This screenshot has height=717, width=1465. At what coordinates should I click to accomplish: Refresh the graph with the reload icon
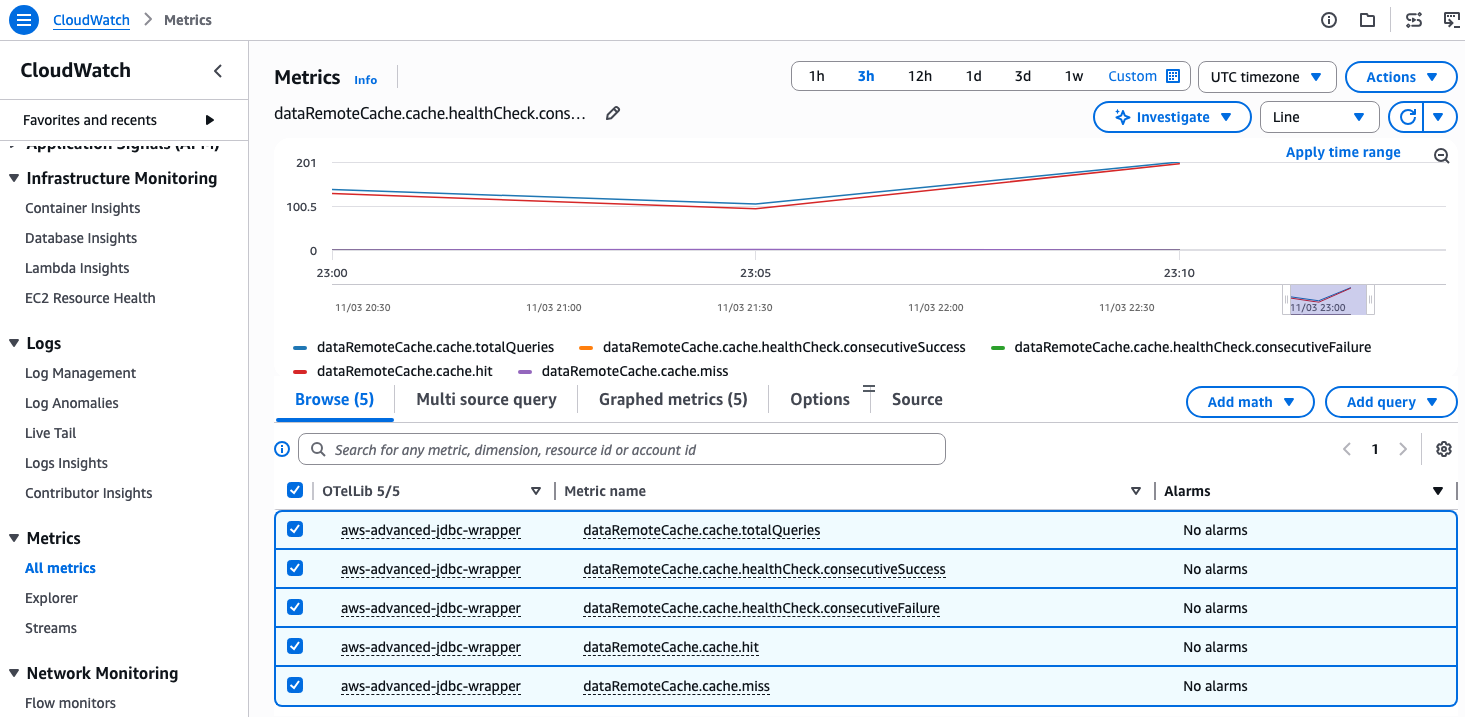[x=1407, y=117]
